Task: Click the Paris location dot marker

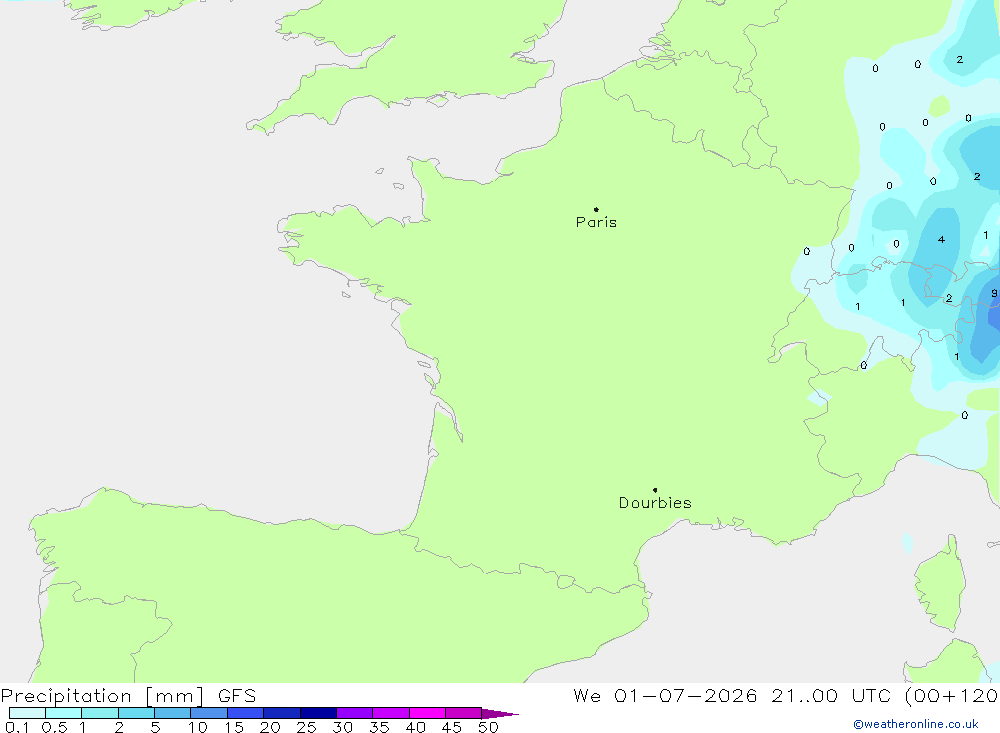Action: 596,209
